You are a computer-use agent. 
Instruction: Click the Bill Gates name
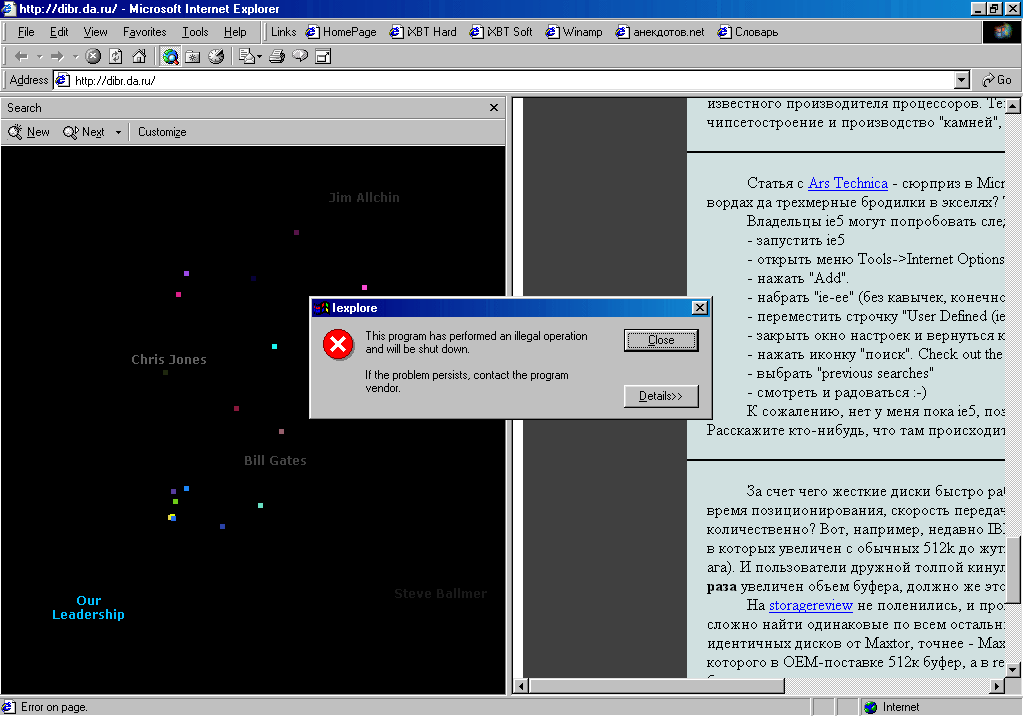(x=275, y=461)
